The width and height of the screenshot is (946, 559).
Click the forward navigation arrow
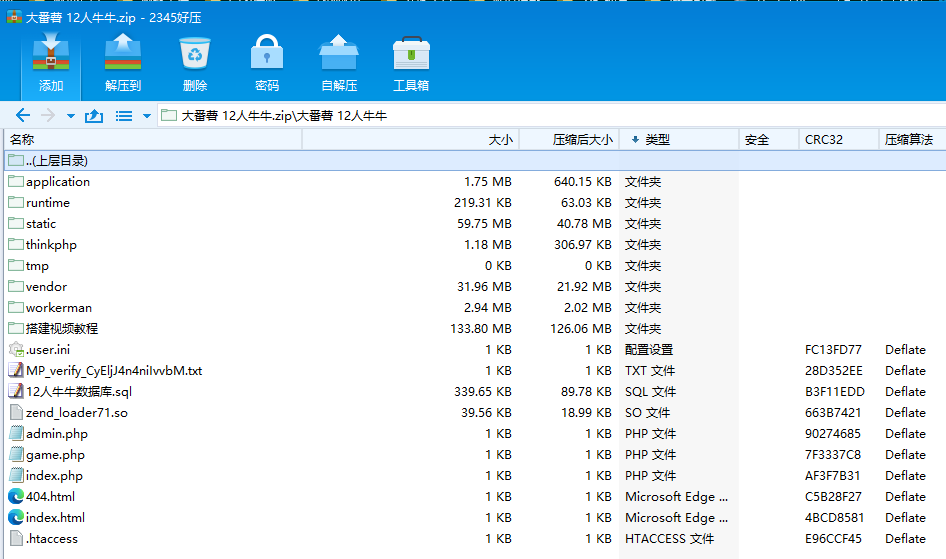click(48, 115)
